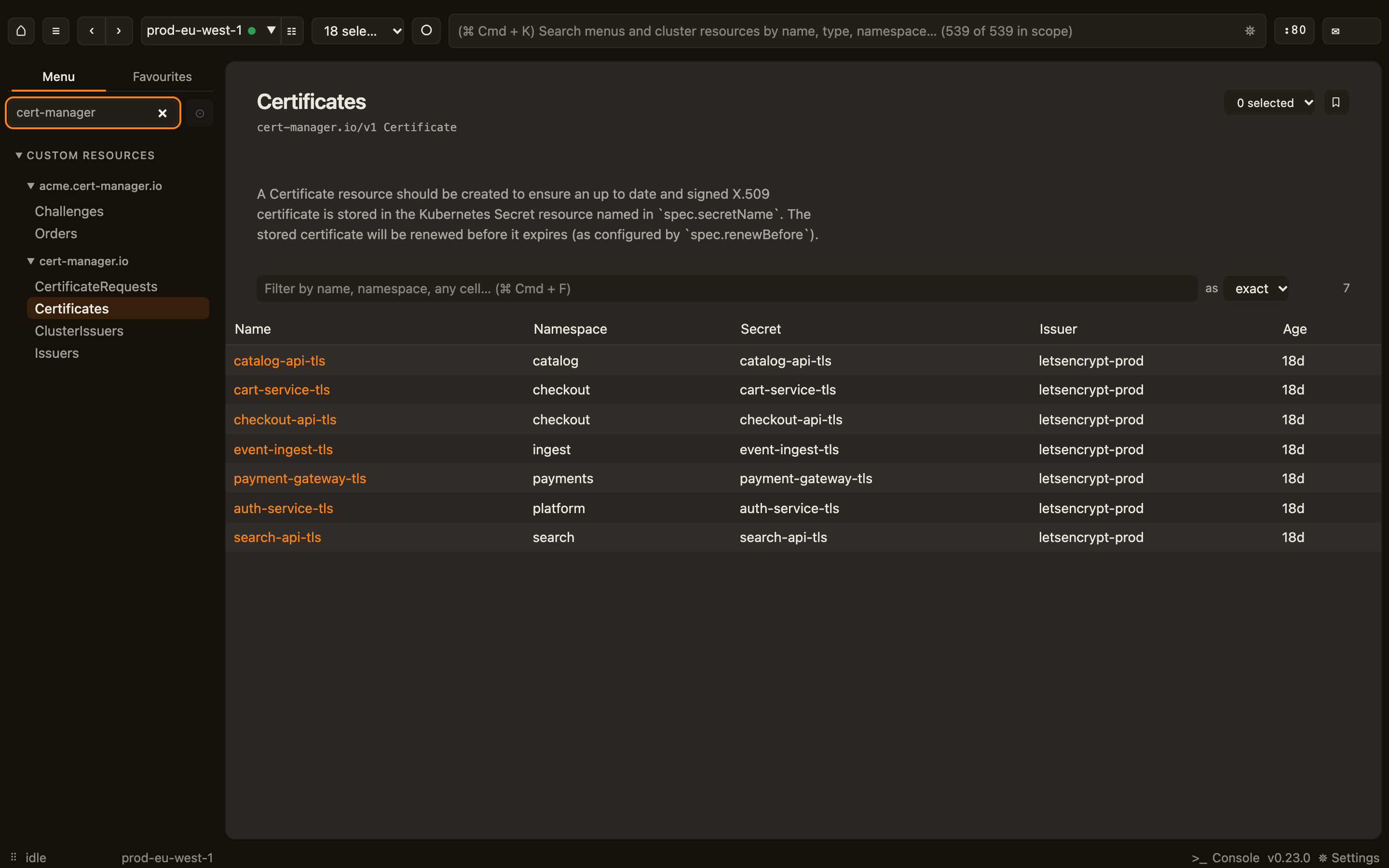This screenshot has width=1389, height=868.
Task: Open the Console panel
Action: tap(1226, 858)
